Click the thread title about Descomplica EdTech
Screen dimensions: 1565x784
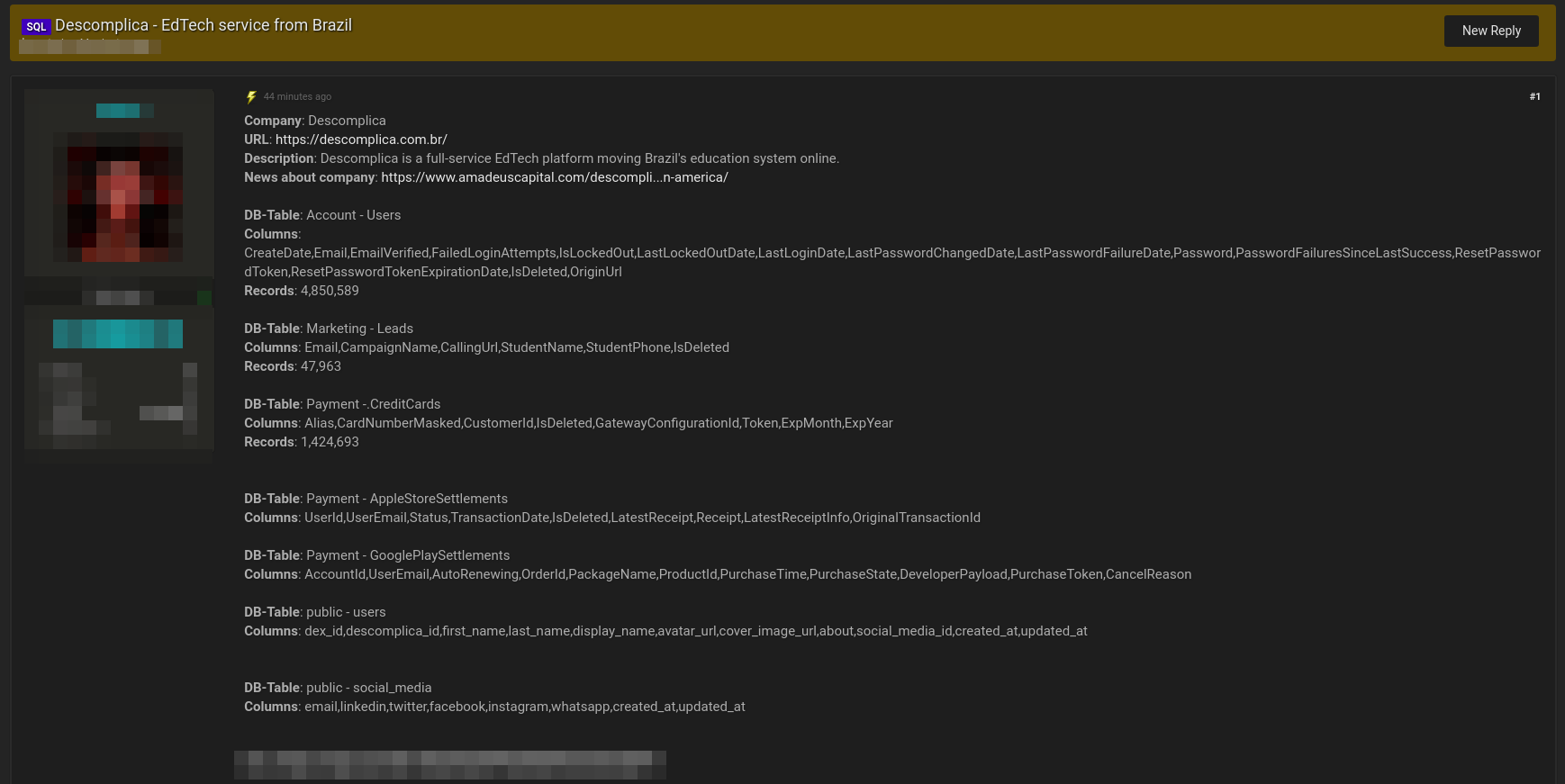point(204,25)
